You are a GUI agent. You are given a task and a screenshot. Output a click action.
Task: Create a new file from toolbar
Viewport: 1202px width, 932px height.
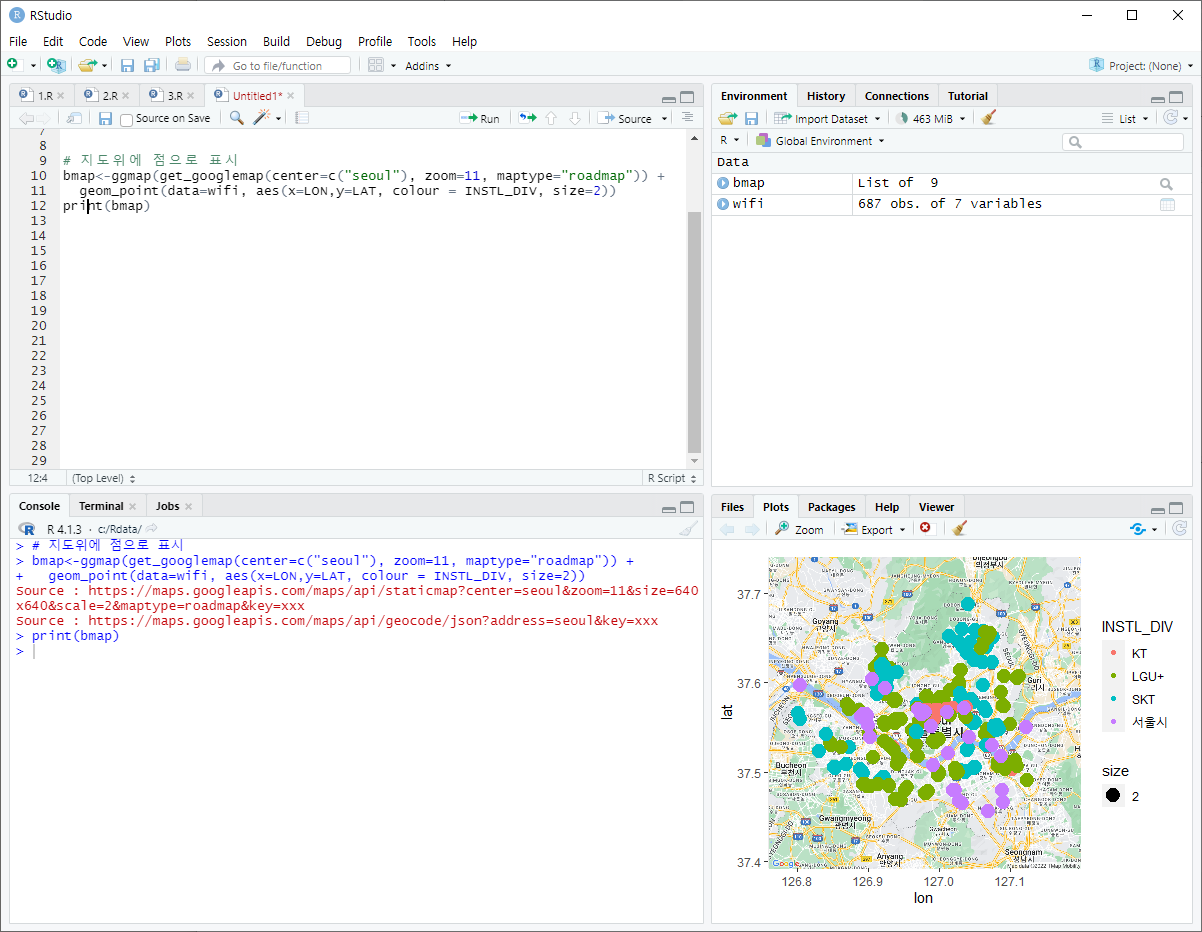13,65
